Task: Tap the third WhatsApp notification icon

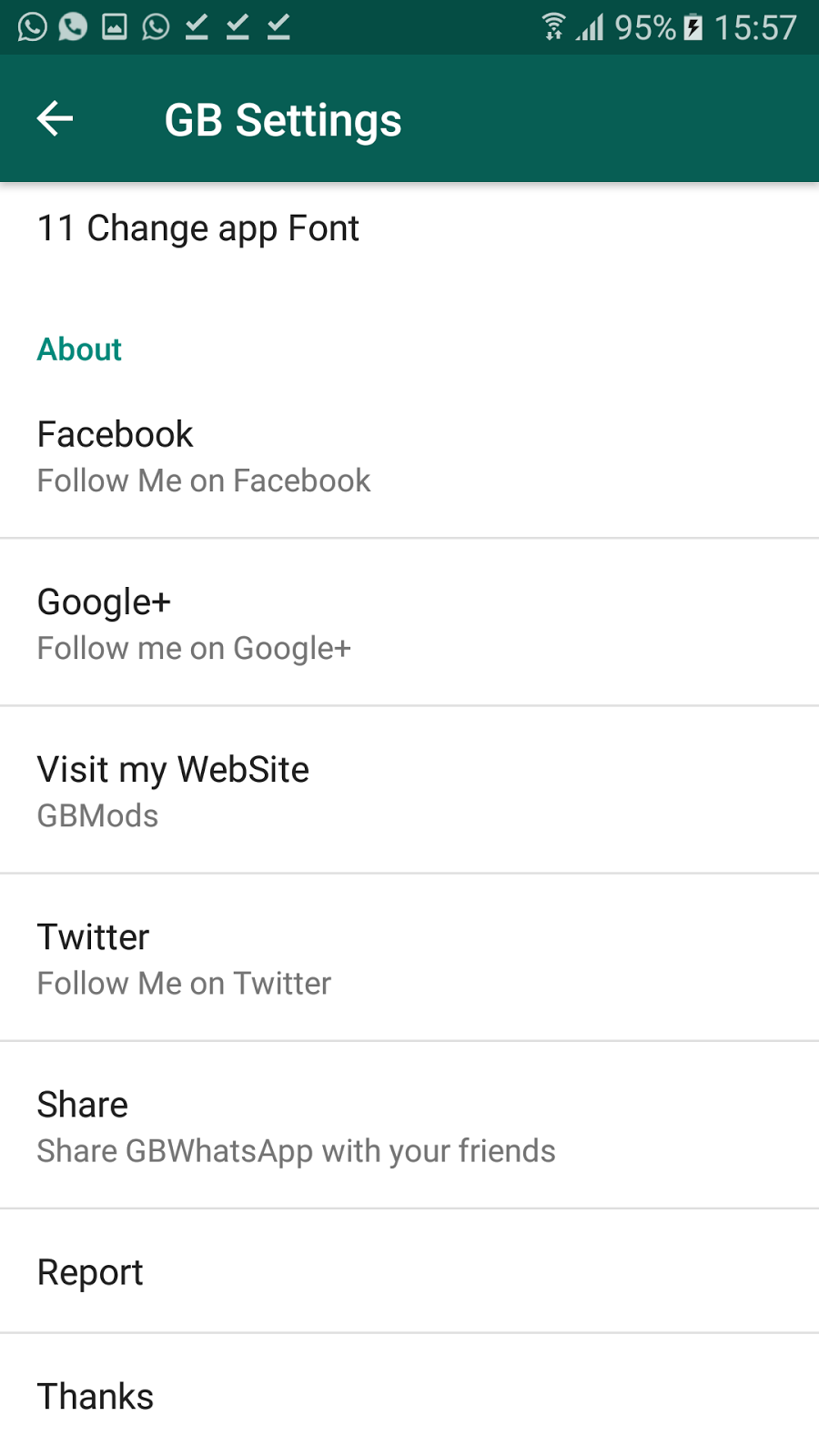Action: tap(156, 26)
